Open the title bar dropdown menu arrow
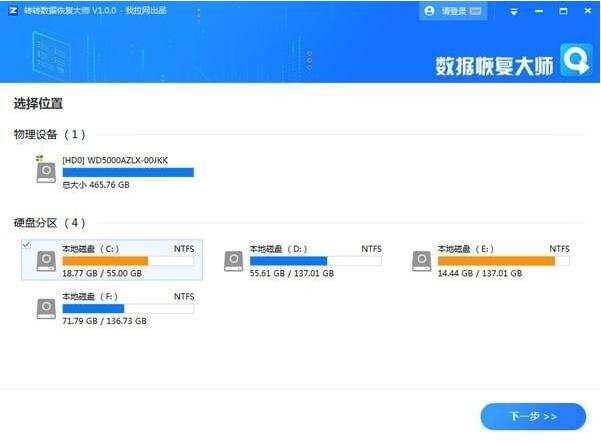The image size is (601, 444). [x=514, y=12]
